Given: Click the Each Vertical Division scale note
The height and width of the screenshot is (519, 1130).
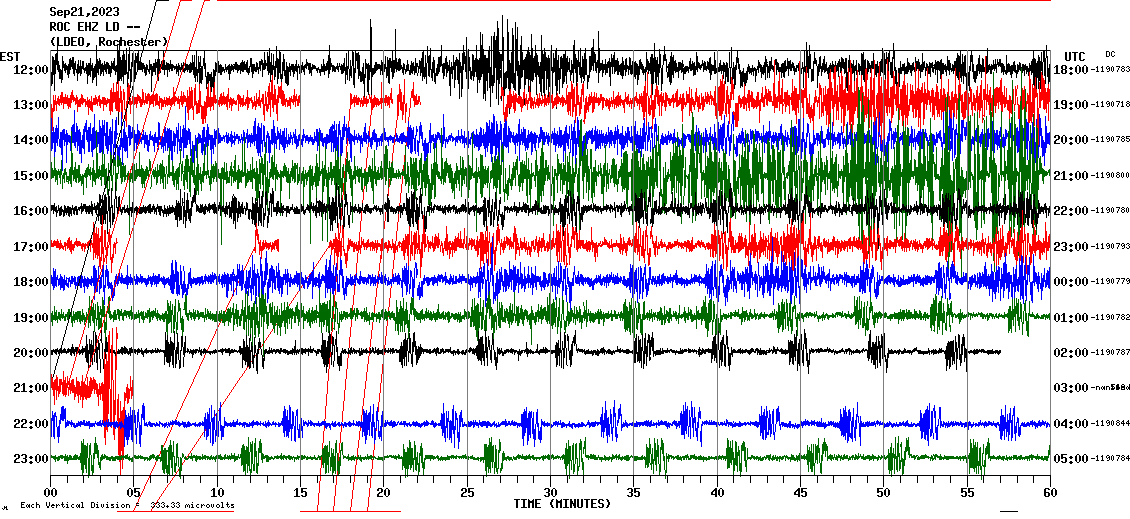Looking at the screenshot, I should [126, 506].
